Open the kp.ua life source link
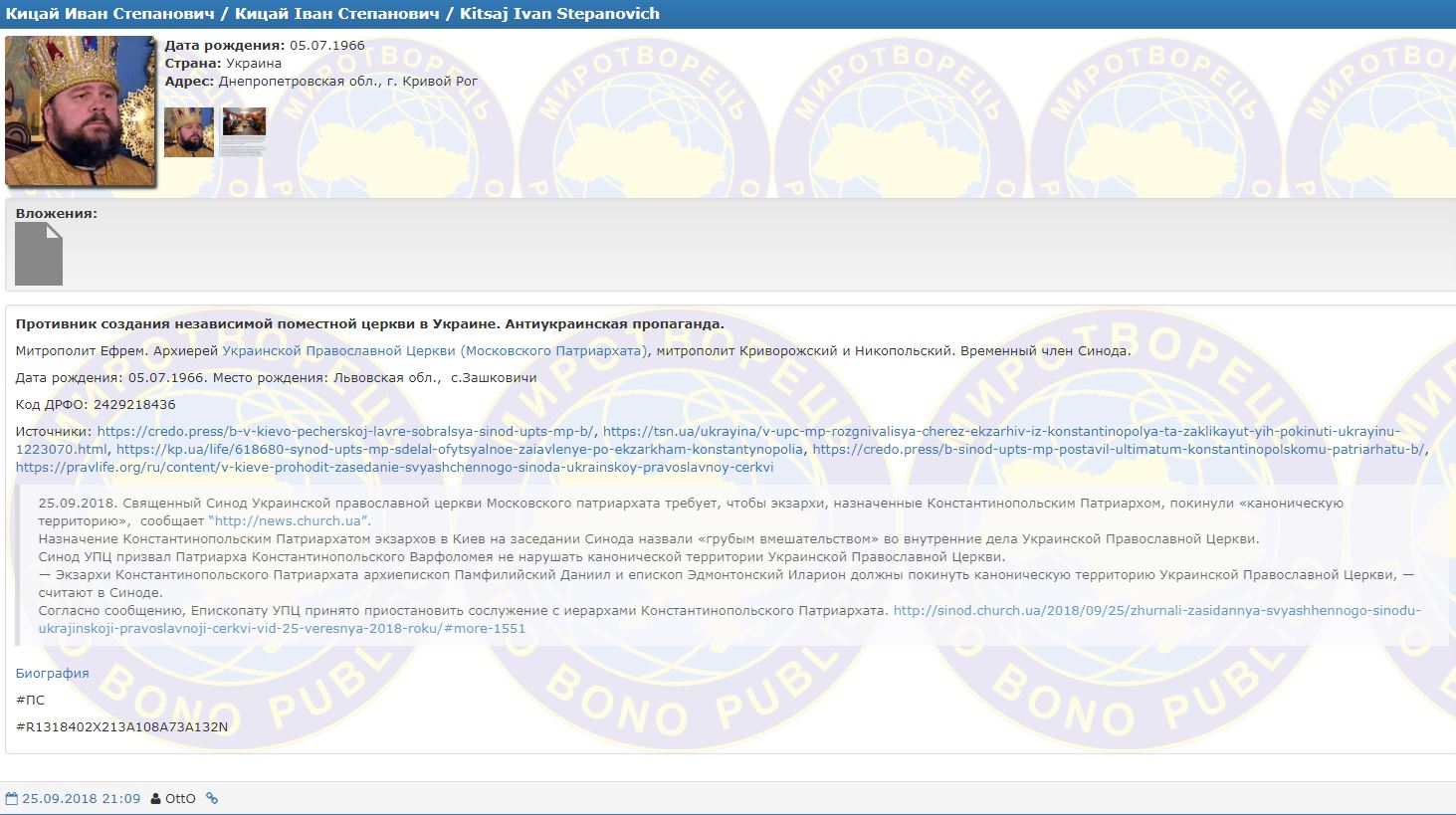 coord(460,449)
